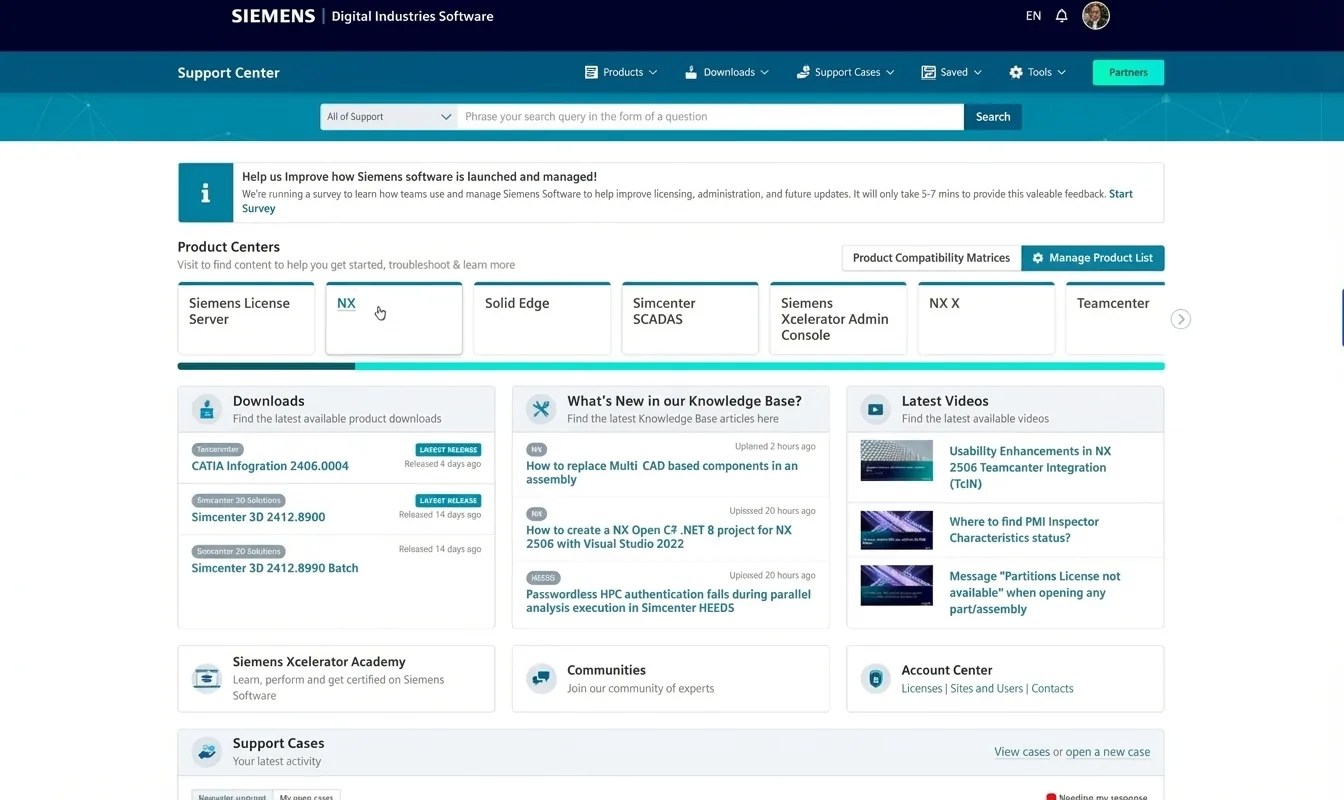Open Simcenter 3D 2412.8990 Batch download
The image size is (1344, 800).
click(x=275, y=568)
